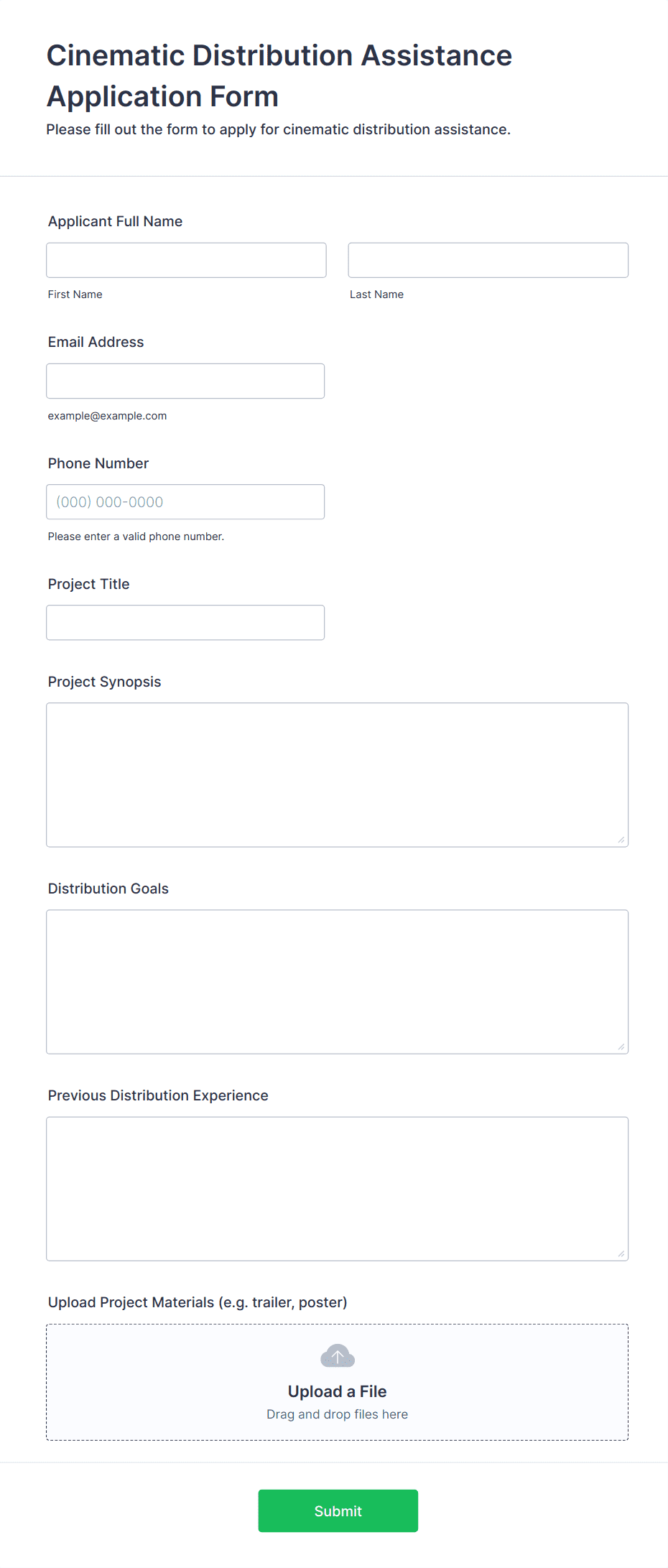This screenshot has width=668, height=1568.
Task: Click the Last Name input field
Action: point(488,260)
